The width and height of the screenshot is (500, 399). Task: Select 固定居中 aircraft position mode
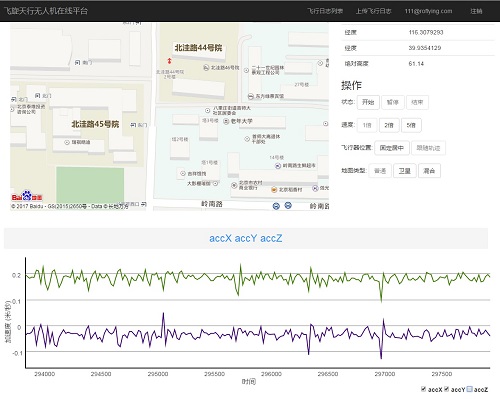[392, 148]
